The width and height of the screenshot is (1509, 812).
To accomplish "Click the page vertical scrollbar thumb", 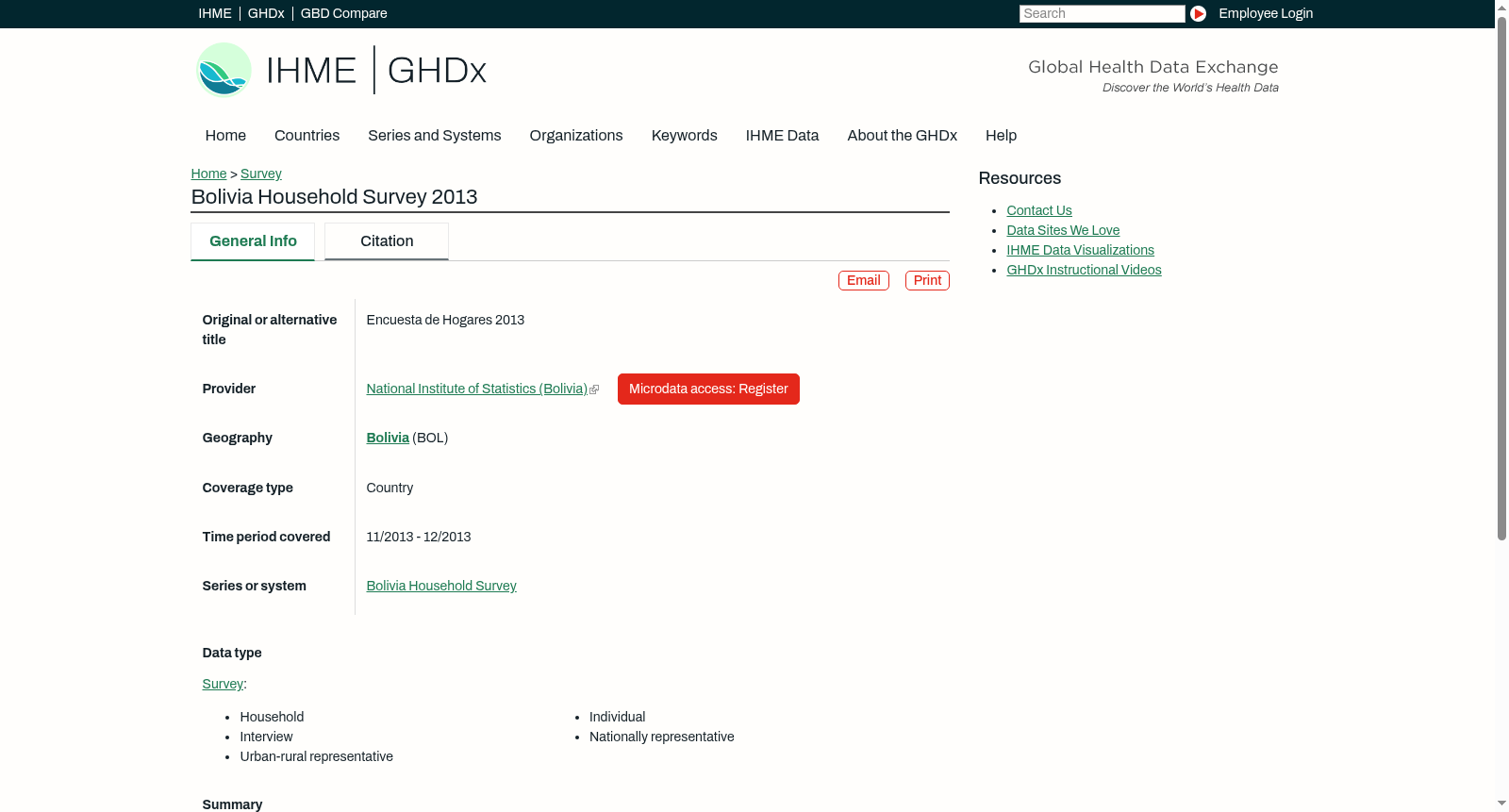I will 1501,278.
